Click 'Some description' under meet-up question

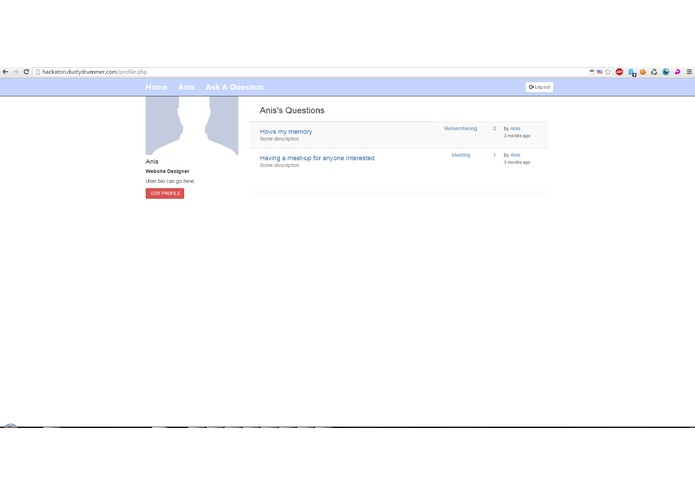point(279,166)
